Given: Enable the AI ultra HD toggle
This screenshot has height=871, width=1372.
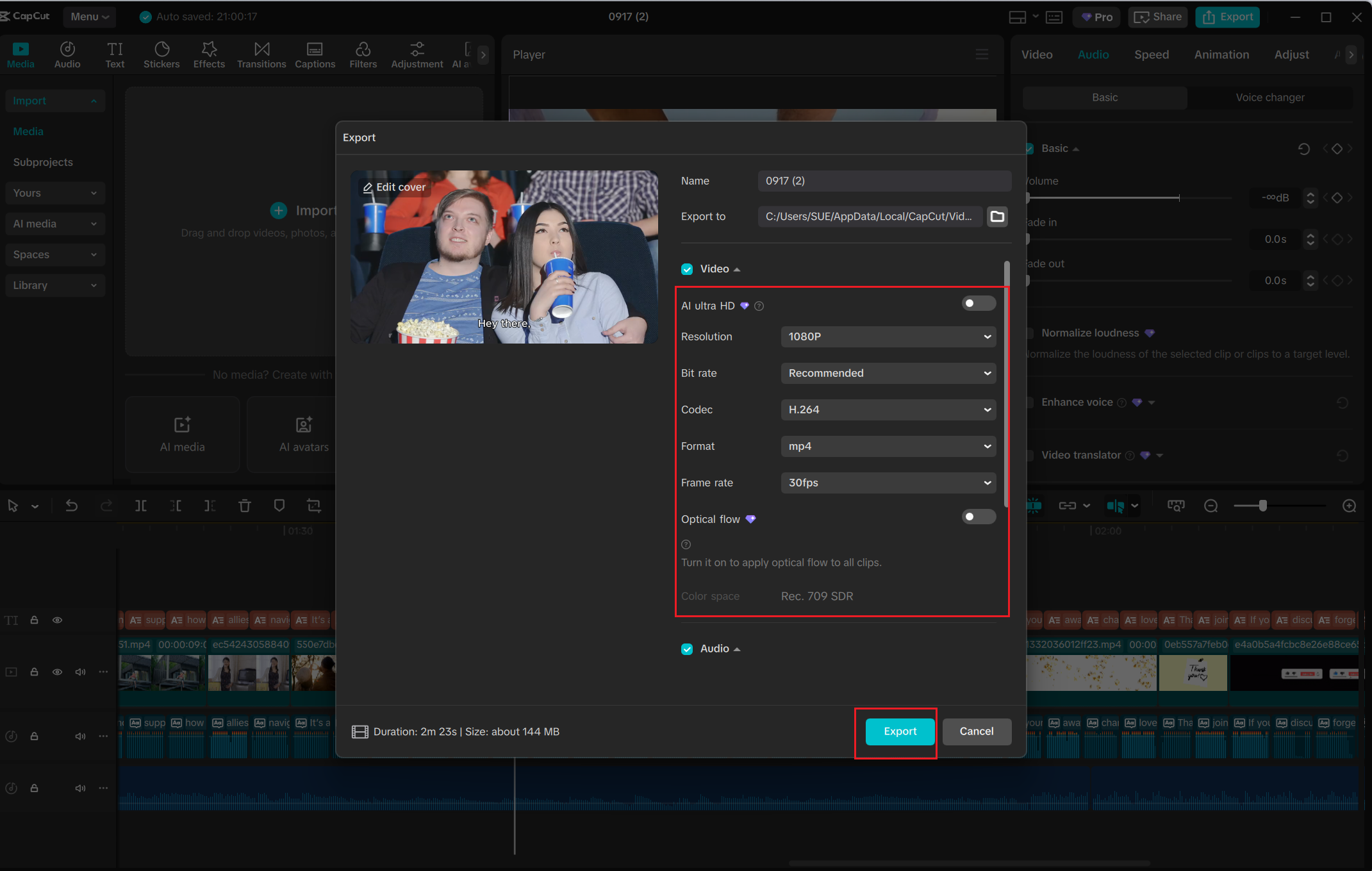Looking at the screenshot, I should pyautogui.click(x=979, y=303).
